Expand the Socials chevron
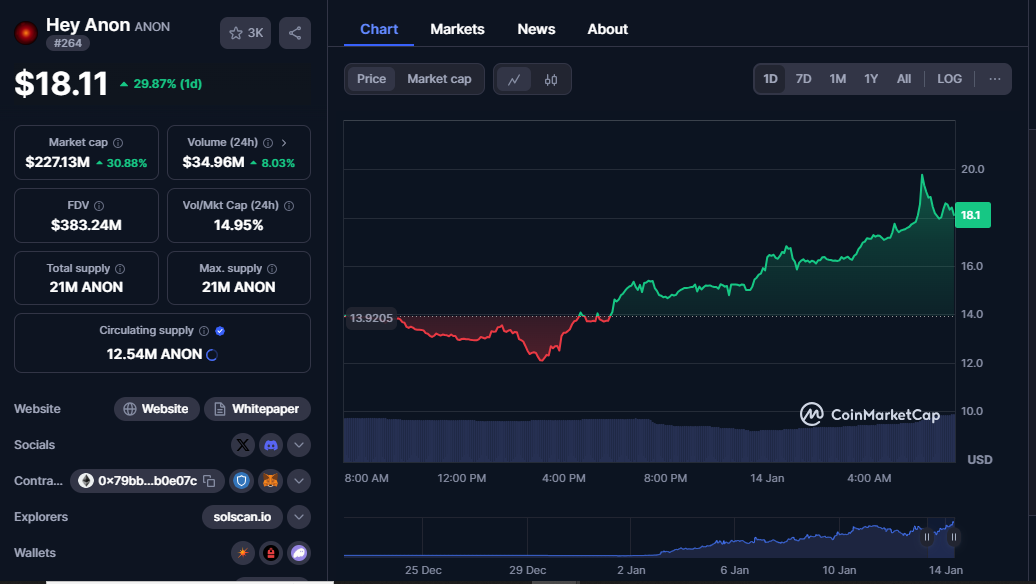This screenshot has height=584, width=1036. [298, 445]
